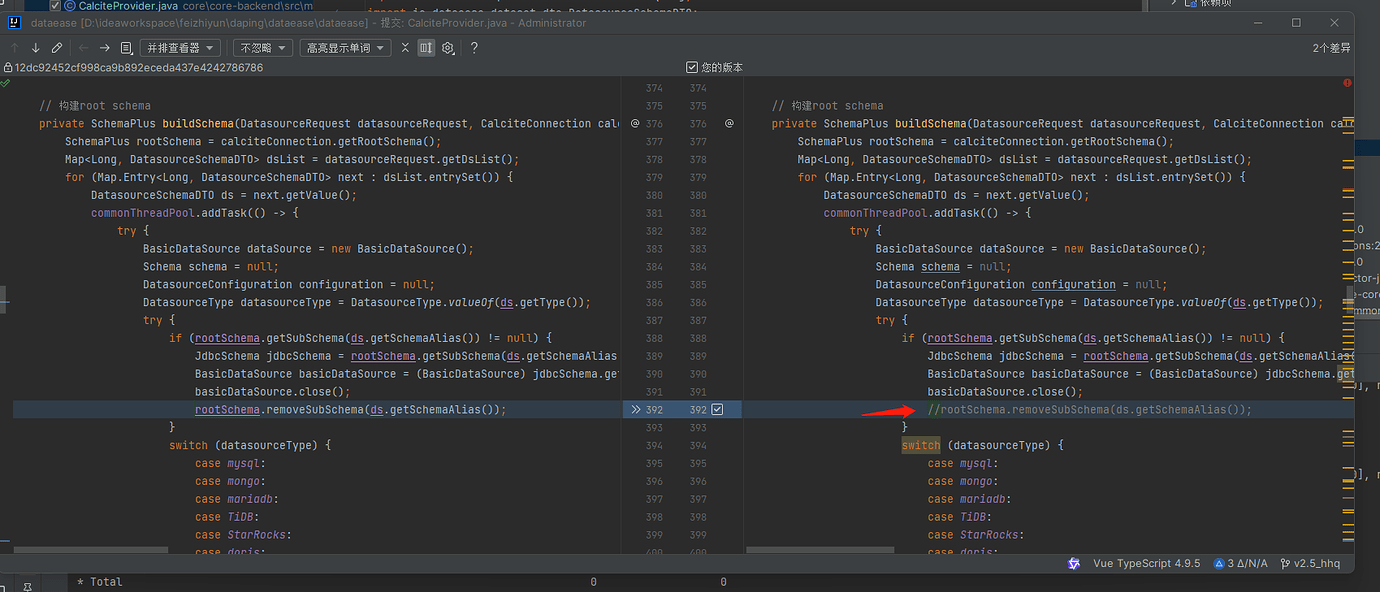
Task: Go to next file arrow
Action: point(104,48)
